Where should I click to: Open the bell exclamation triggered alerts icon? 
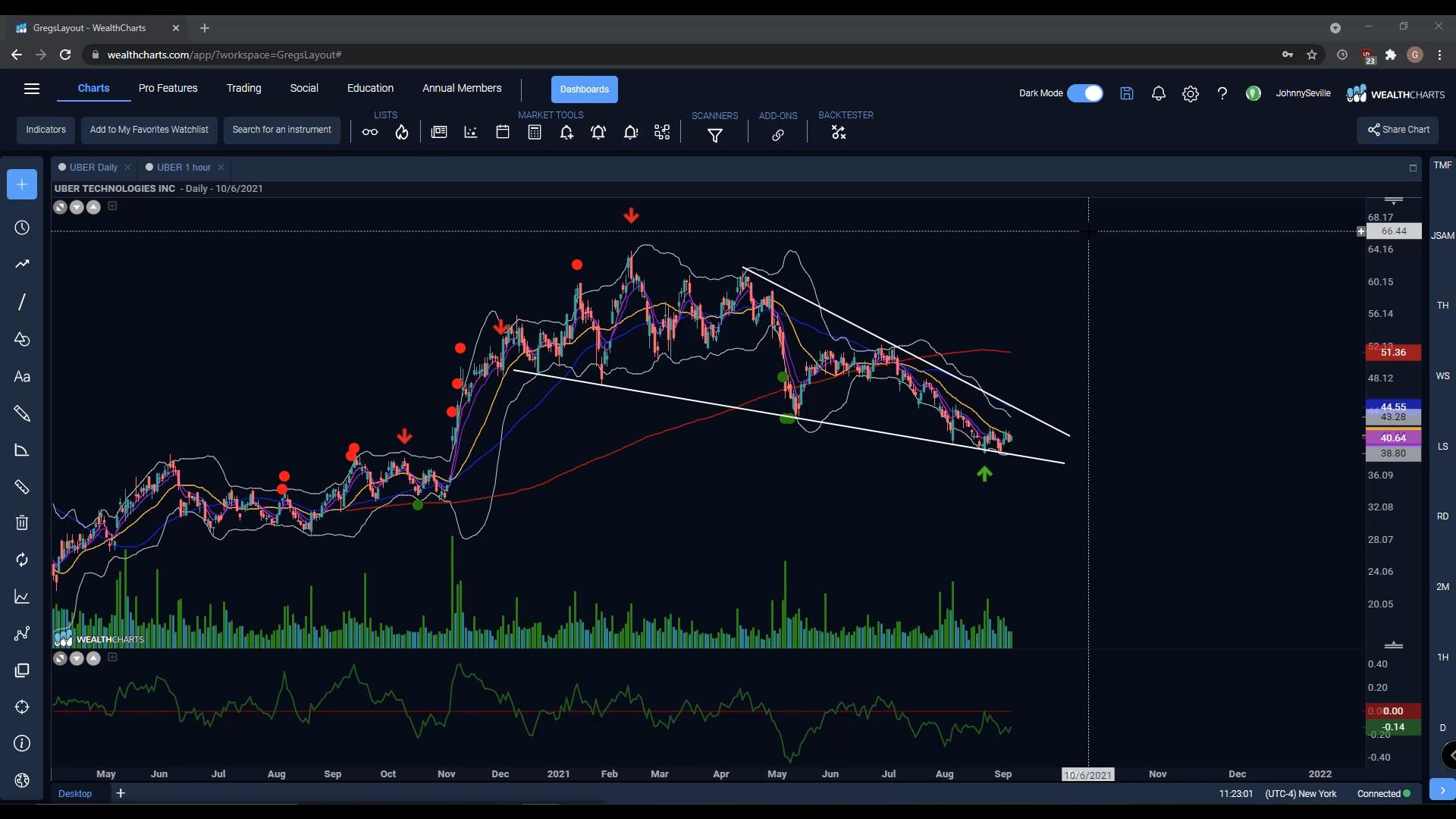point(630,133)
